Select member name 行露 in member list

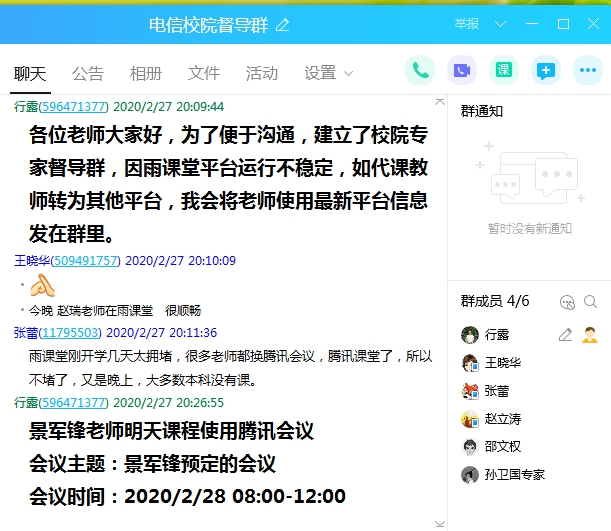pyautogui.click(x=497, y=335)
